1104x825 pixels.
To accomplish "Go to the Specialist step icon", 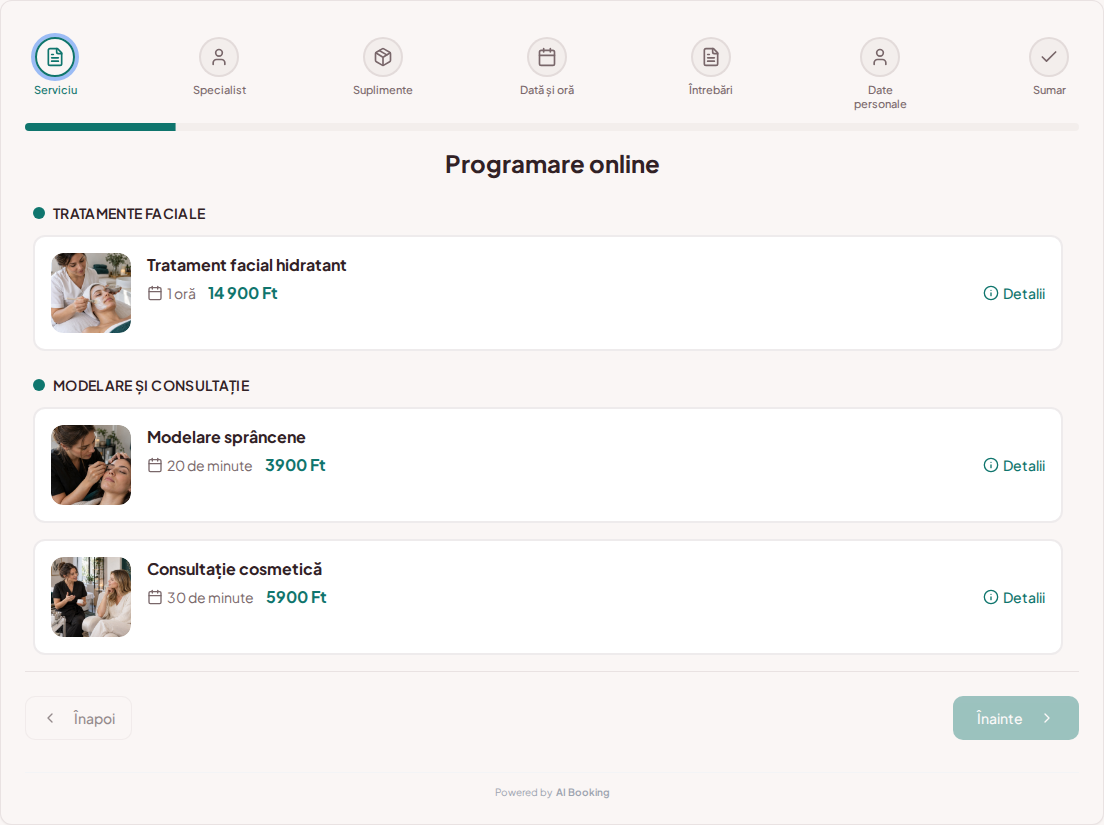I will pos(219,57).
